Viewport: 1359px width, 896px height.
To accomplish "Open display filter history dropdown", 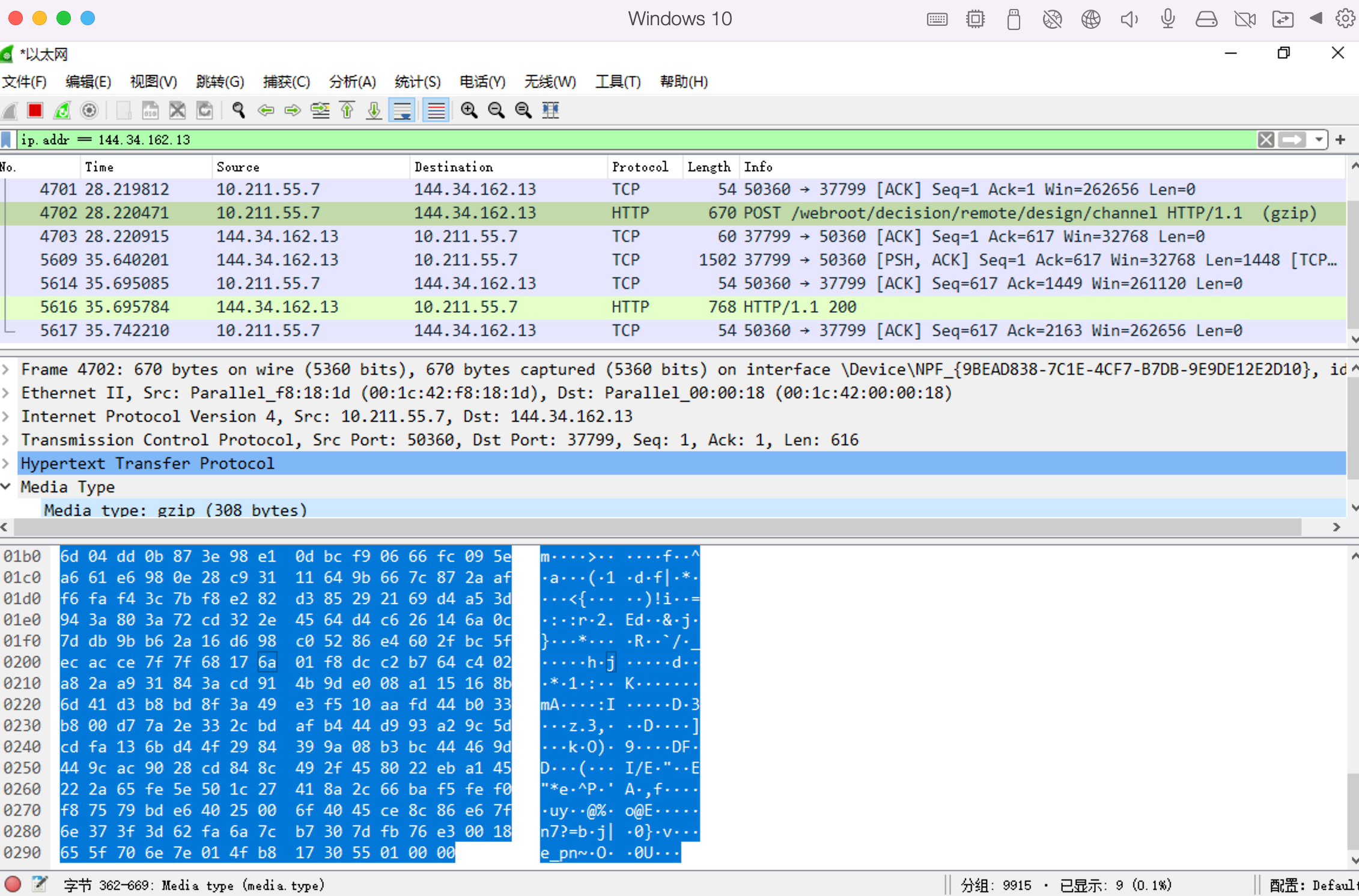I will pyautogui.click(x=1319, y=140).
